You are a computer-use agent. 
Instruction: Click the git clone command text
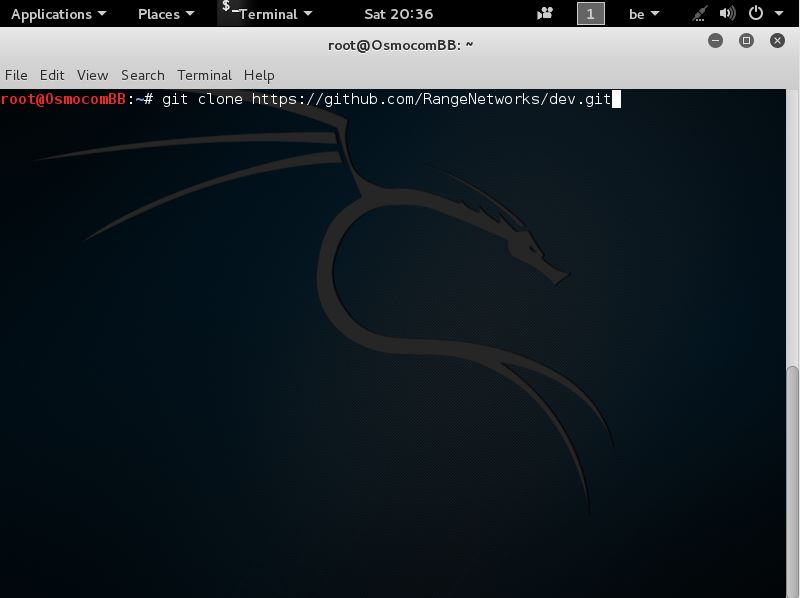[x=386, y=99]
